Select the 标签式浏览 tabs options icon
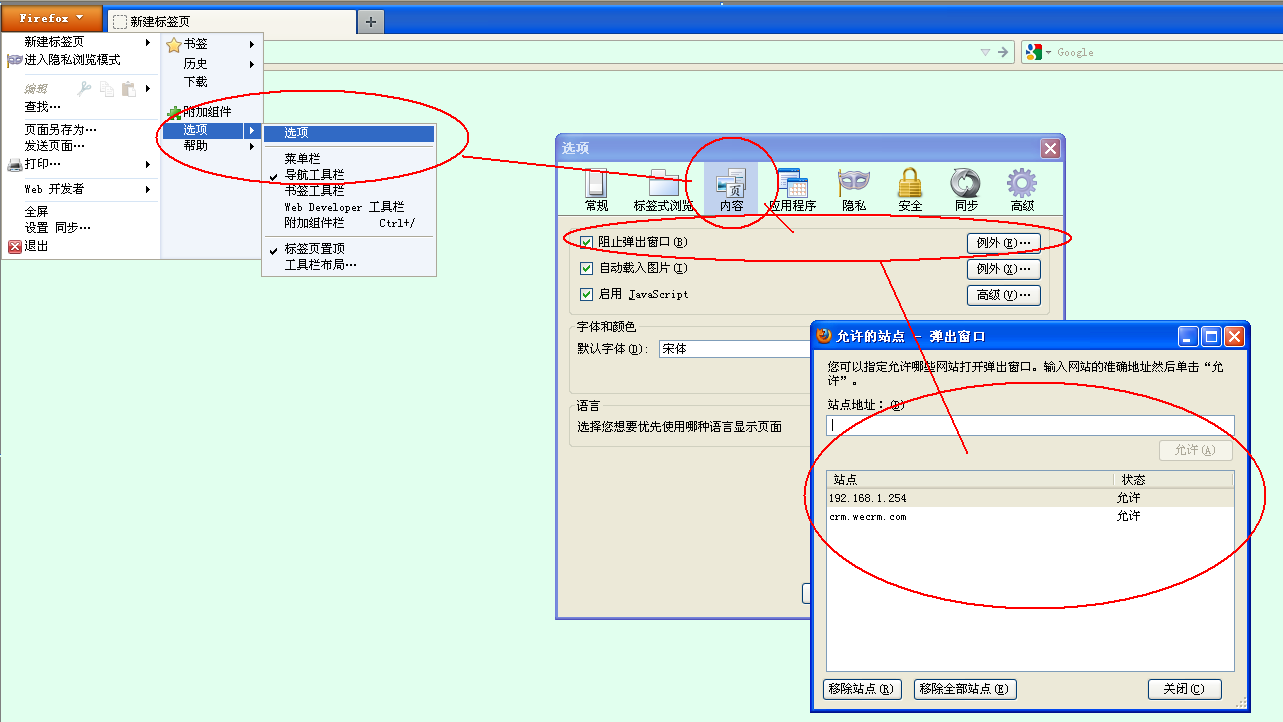The height and width of the screenshot is (722, 1283). (x=663, y=190)
